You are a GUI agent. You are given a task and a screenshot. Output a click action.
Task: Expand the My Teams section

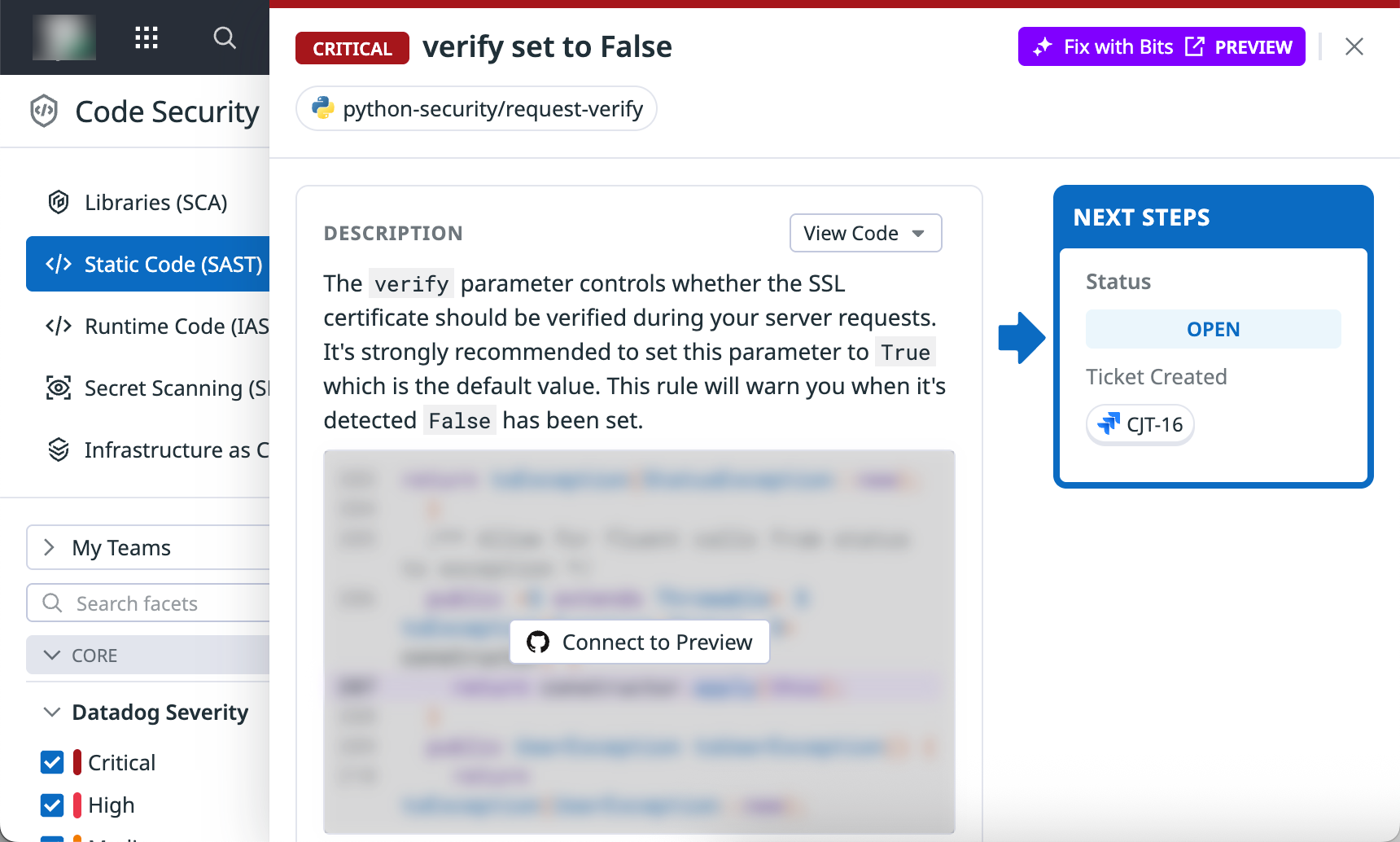tap(147, 547)
